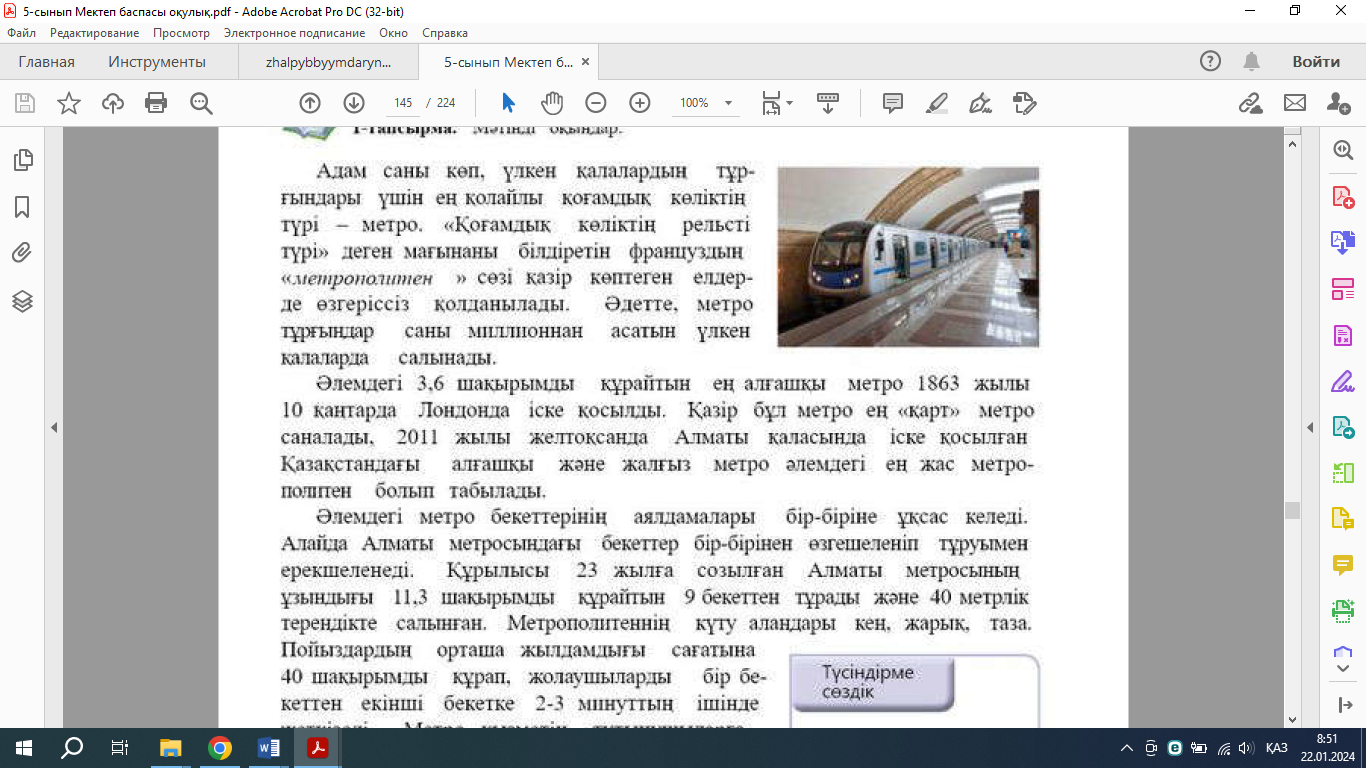Image resolution: width=1366 pixels, height=768 pixels.
Task: Go to previous page arrow
Action: pyautogui.click(x=310, y=103)
